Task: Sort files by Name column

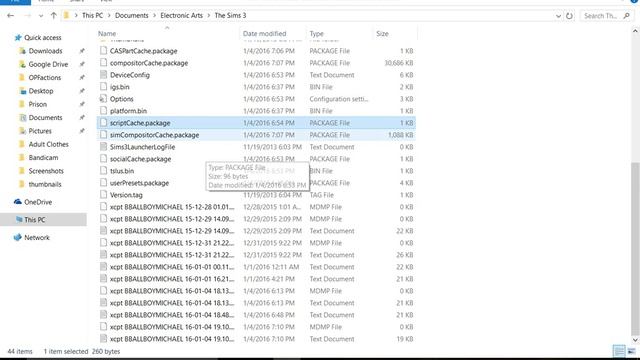Action: point(107,34)
